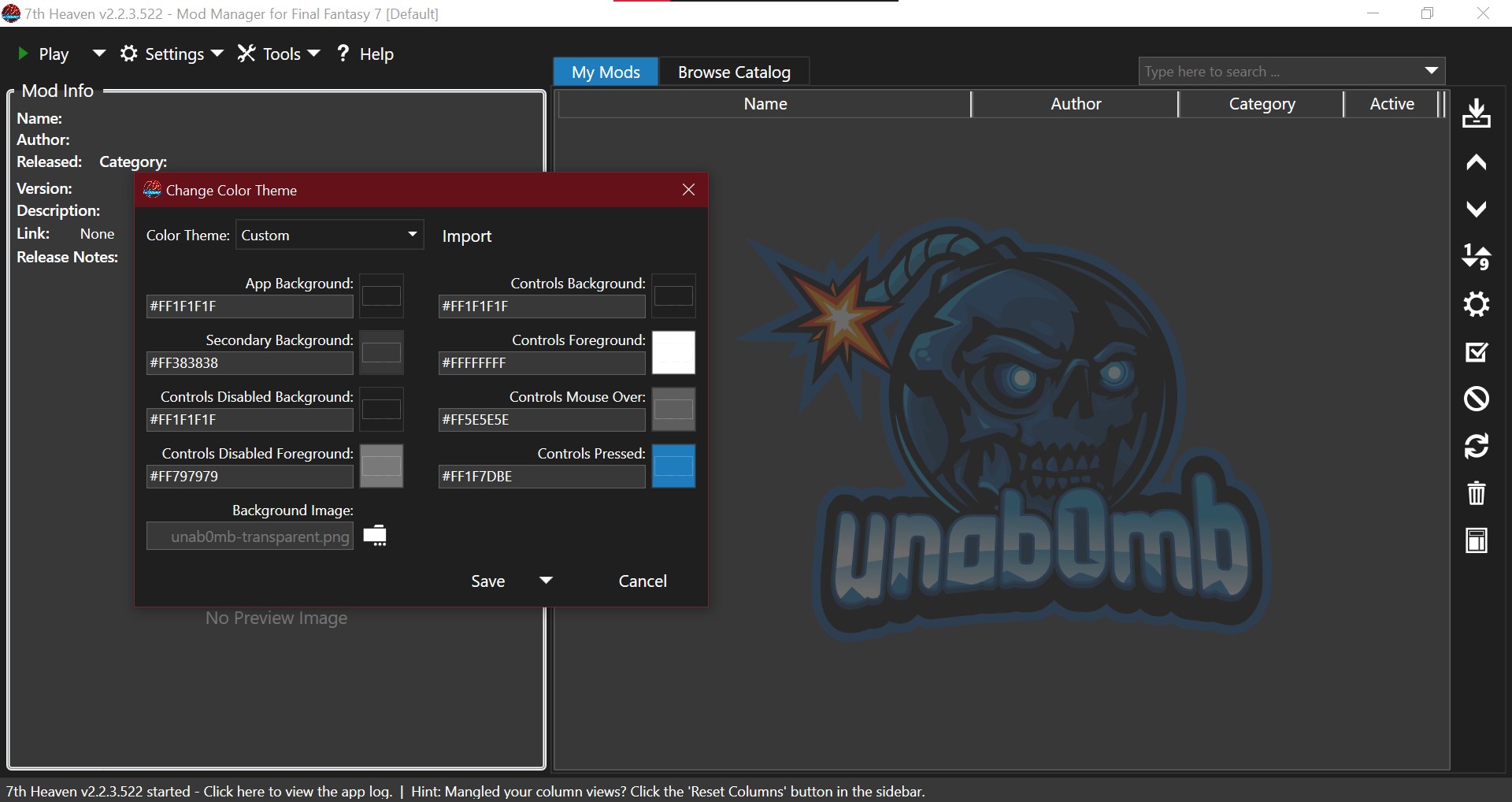The height and width of the screenshot is (802, 1512).
Task: Click the app log status bar message
Action: 198,791
